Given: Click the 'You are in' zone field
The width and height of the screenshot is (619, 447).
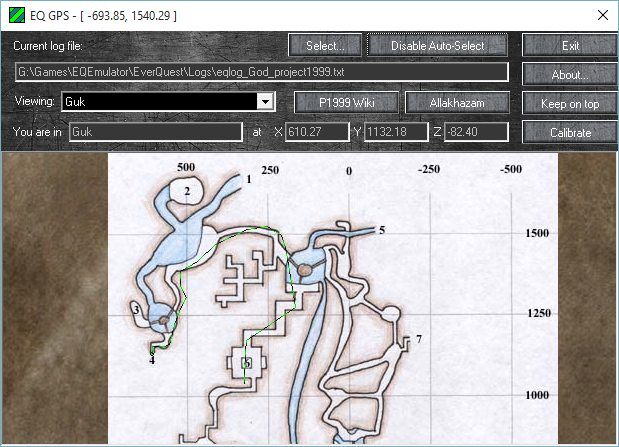Looking at the screenshot, I should tap(155, 132).
